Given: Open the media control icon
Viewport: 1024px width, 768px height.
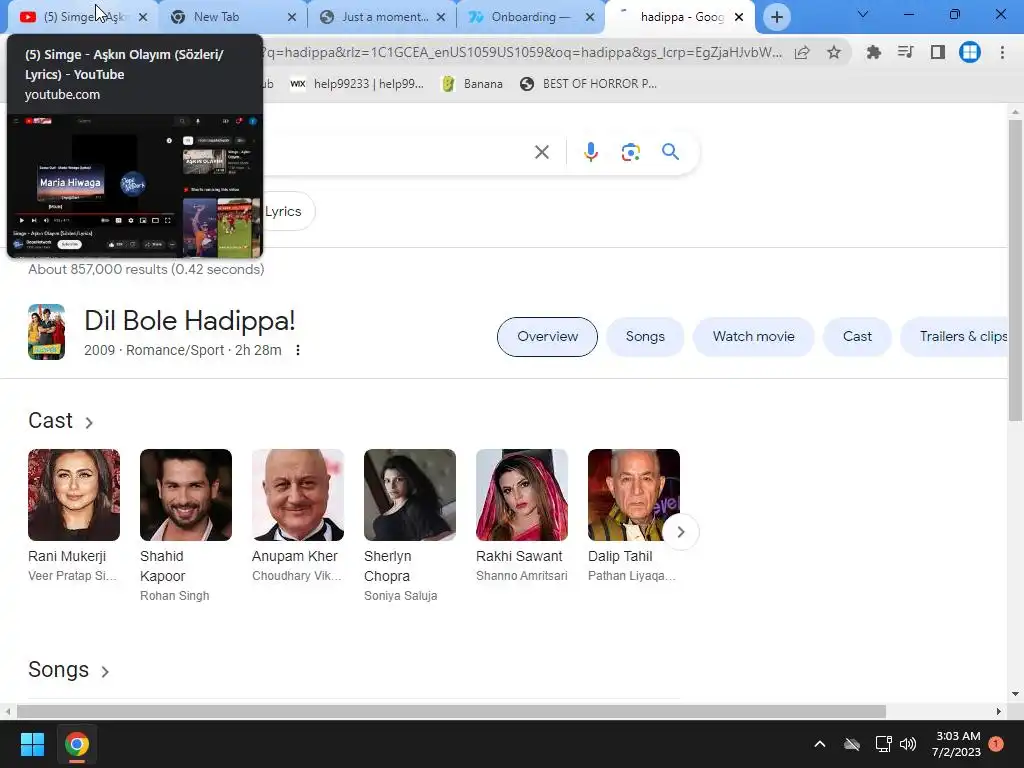Looking at the screenshot, I should tap(905, 52).
